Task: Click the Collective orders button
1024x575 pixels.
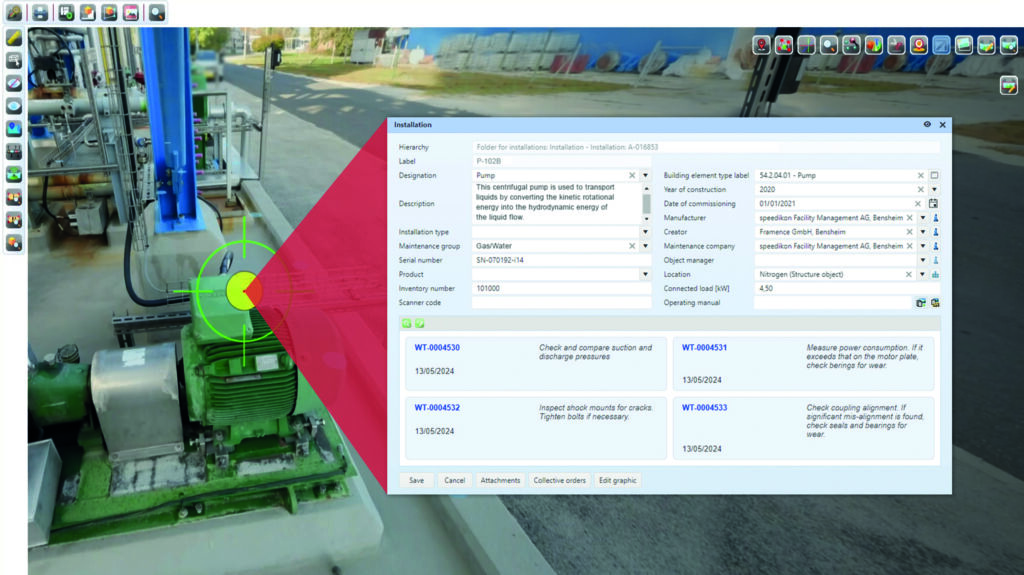Action: 559,480
